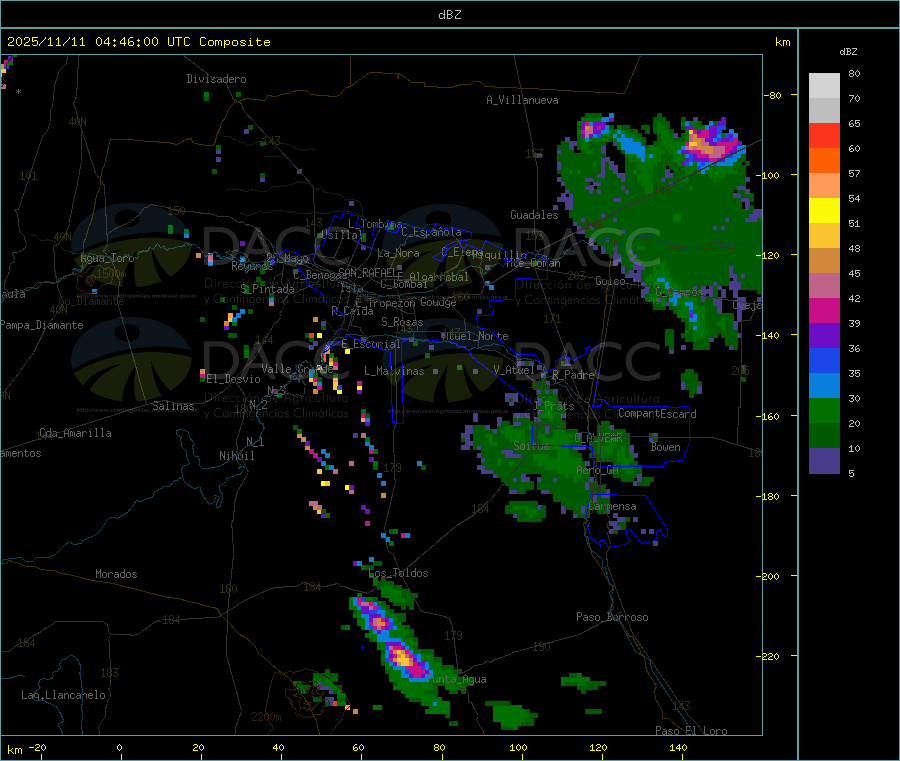Select the 65 dBZ red legend swatch
Image resolution: width=900 pixels, height=761 pixels.
[824, 135]
